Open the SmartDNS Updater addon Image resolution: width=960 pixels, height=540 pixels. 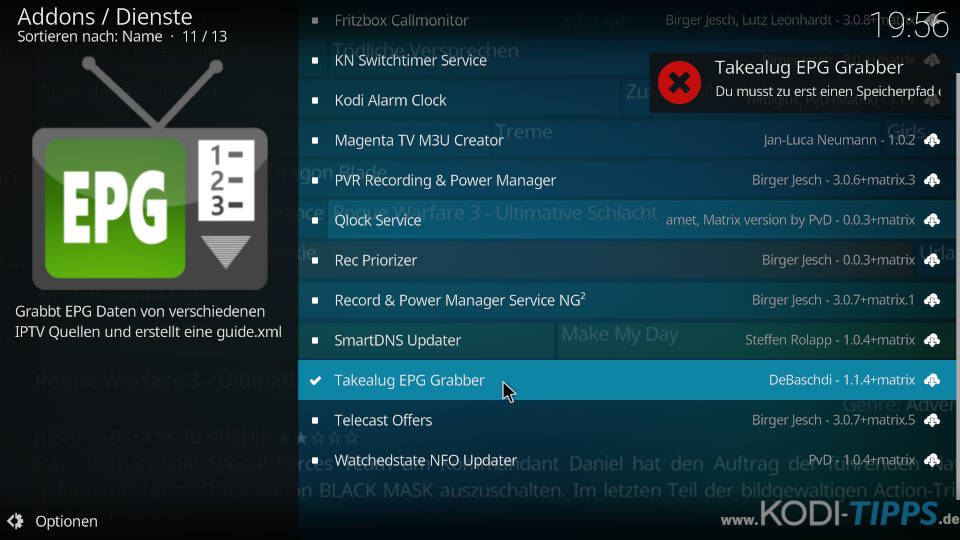pyautogui.click(x=627, y=340)
